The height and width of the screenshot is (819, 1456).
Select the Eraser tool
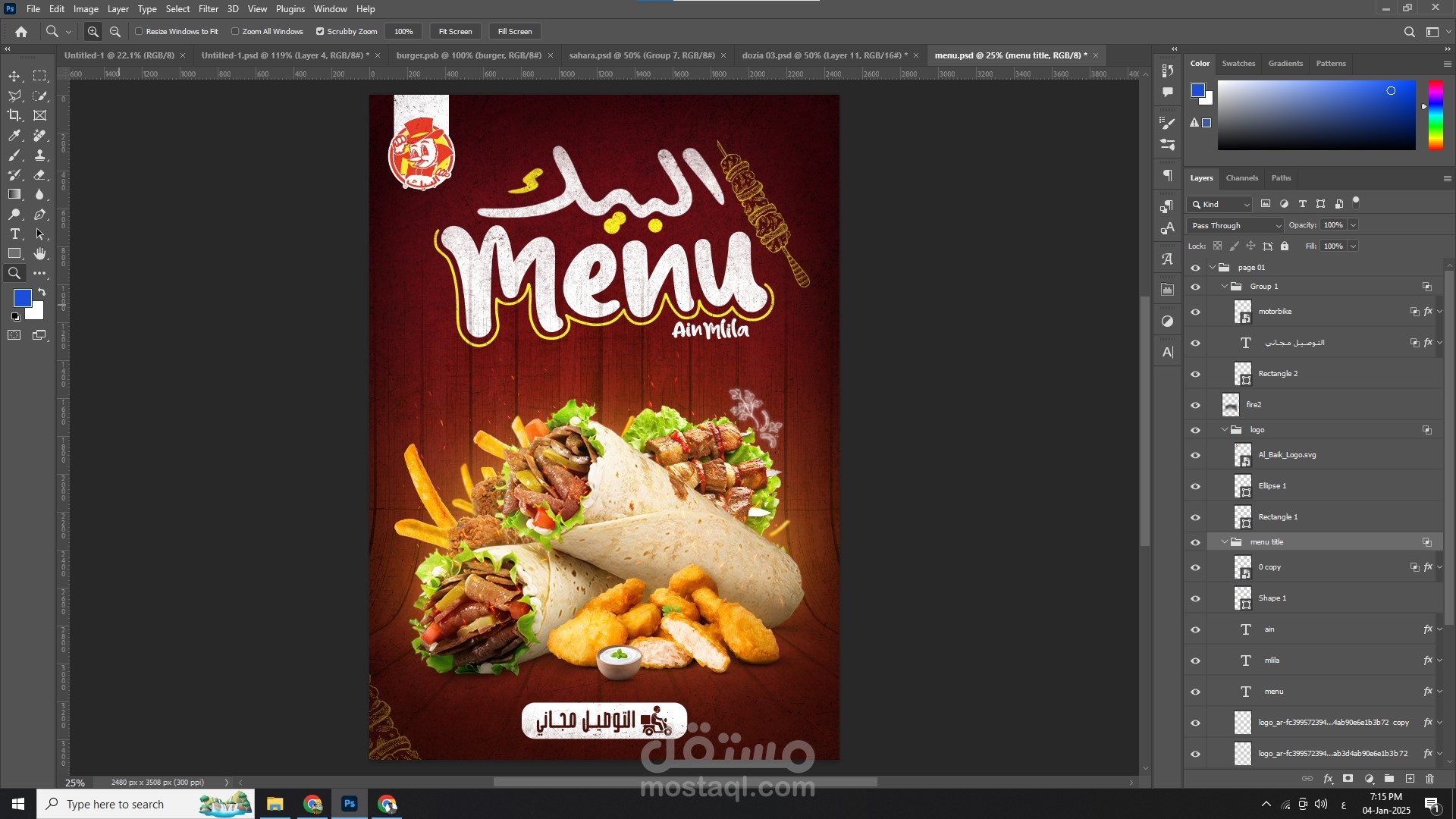(40, 174)
